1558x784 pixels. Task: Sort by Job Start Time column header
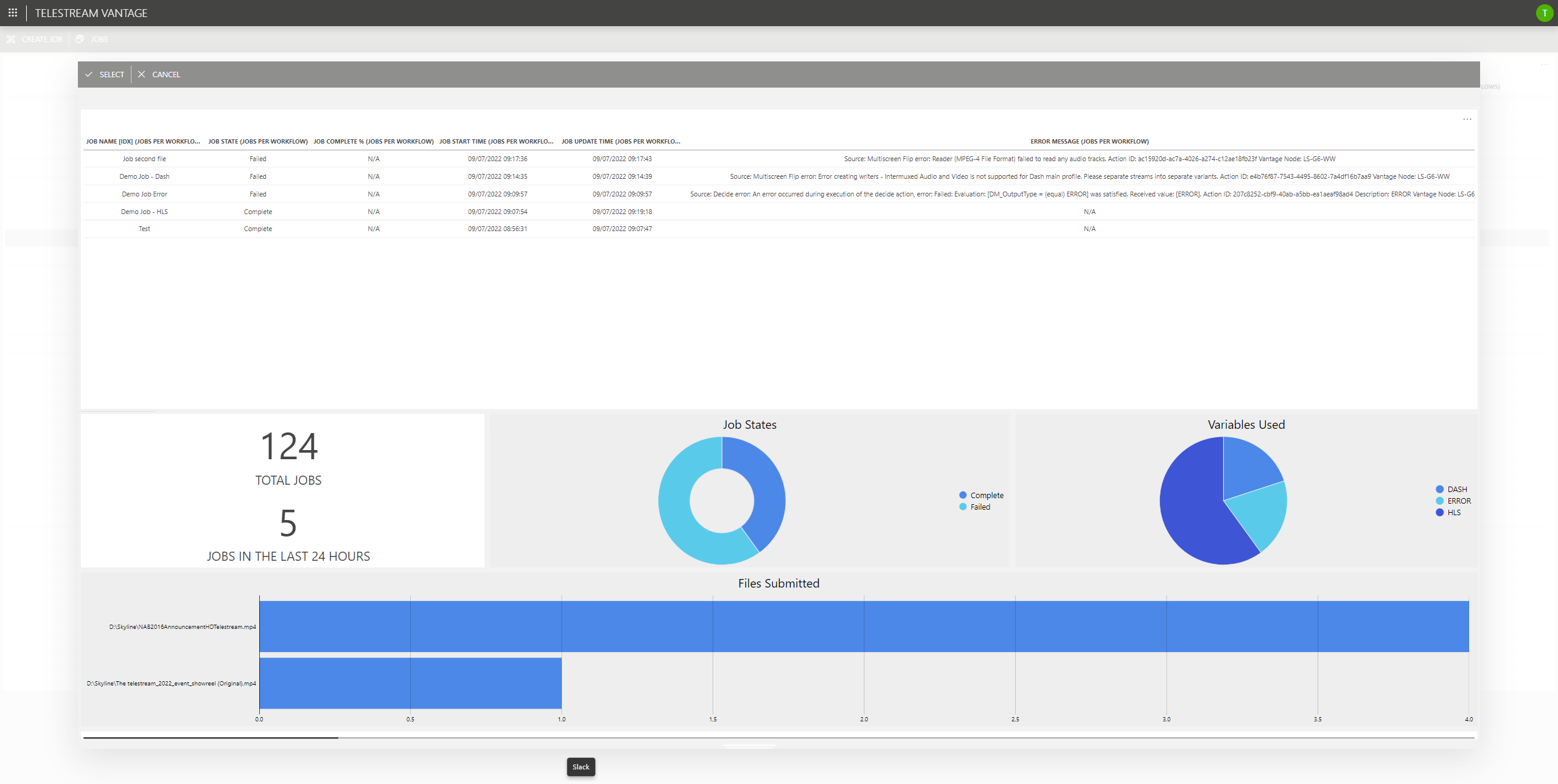pos(497,142)
